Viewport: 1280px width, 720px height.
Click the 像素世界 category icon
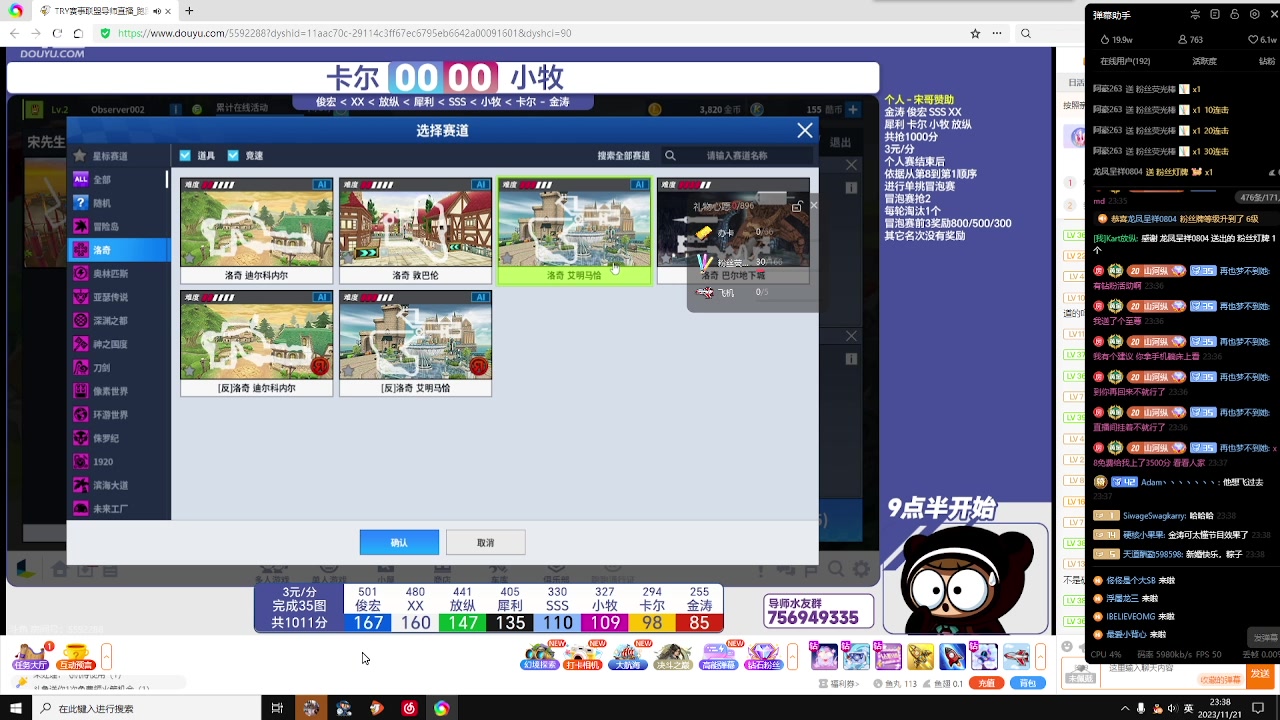[81, 391]
